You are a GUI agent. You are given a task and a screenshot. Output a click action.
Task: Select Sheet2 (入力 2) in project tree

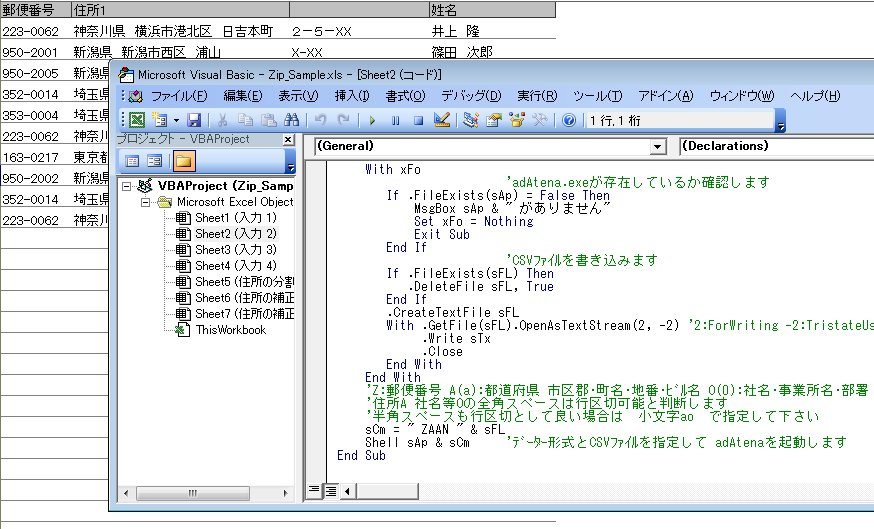coord(235,234)
